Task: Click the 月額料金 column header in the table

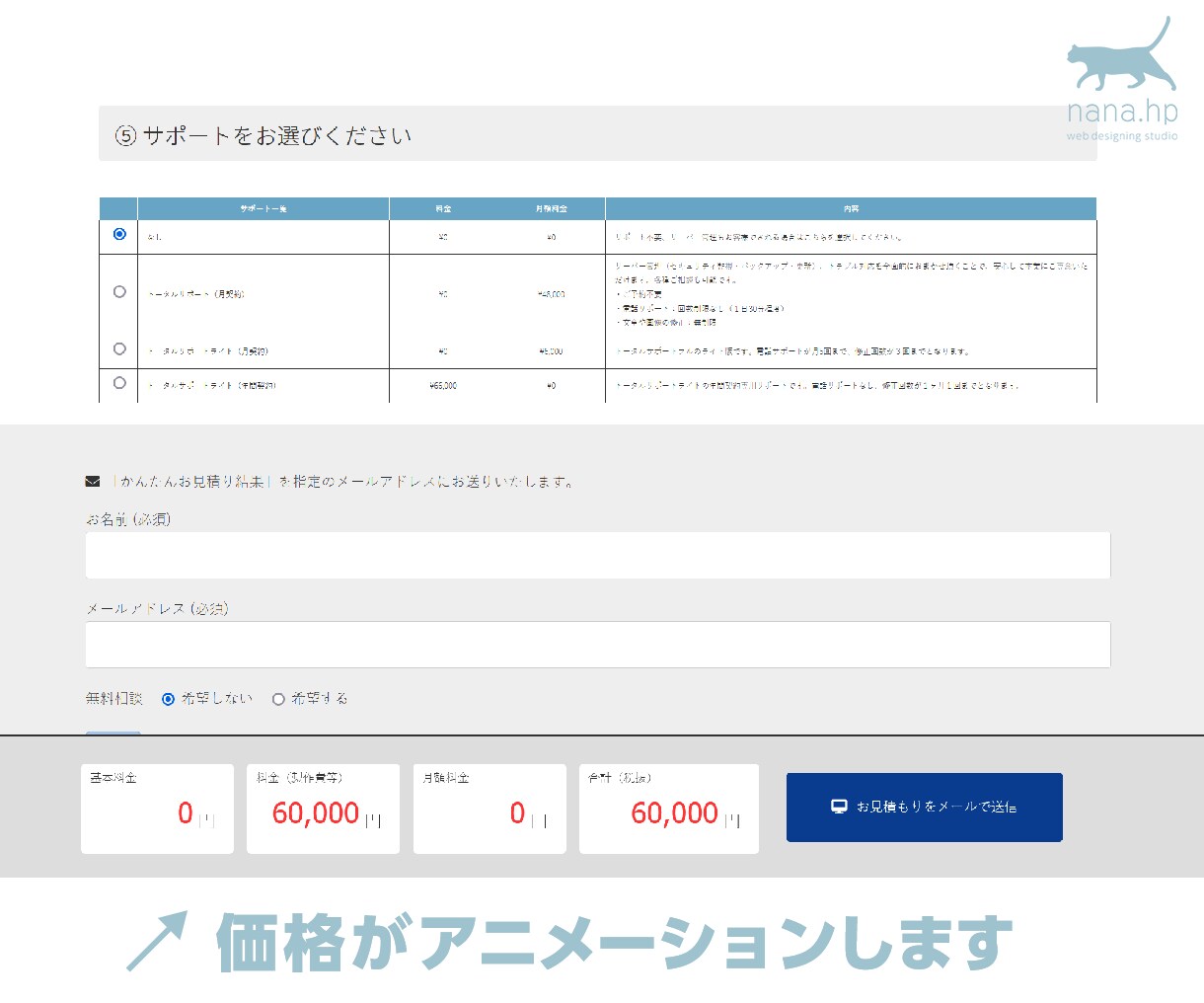Action: click(552, 208)
